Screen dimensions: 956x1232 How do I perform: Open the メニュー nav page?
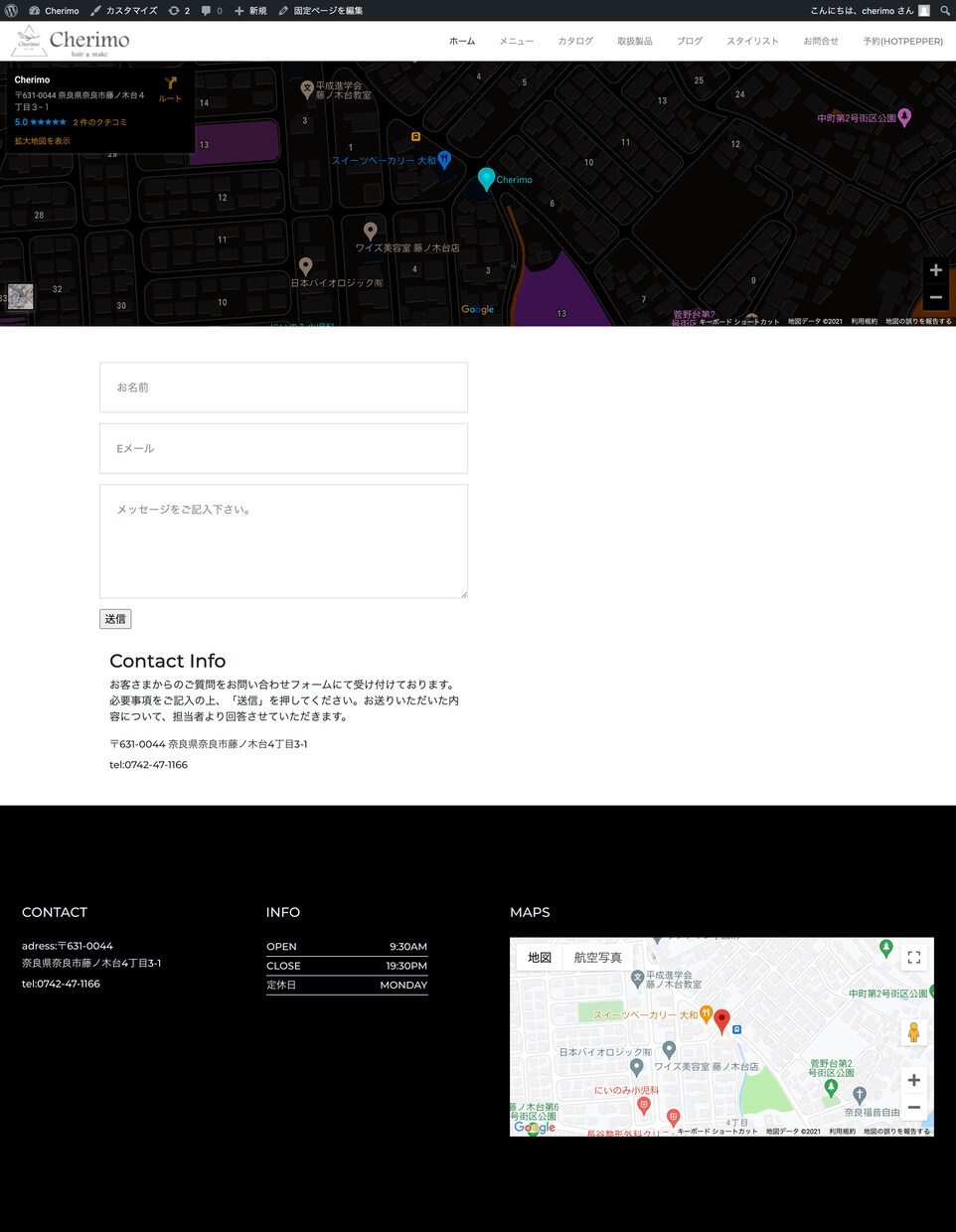pyautogui.click(x=516, y=41)
